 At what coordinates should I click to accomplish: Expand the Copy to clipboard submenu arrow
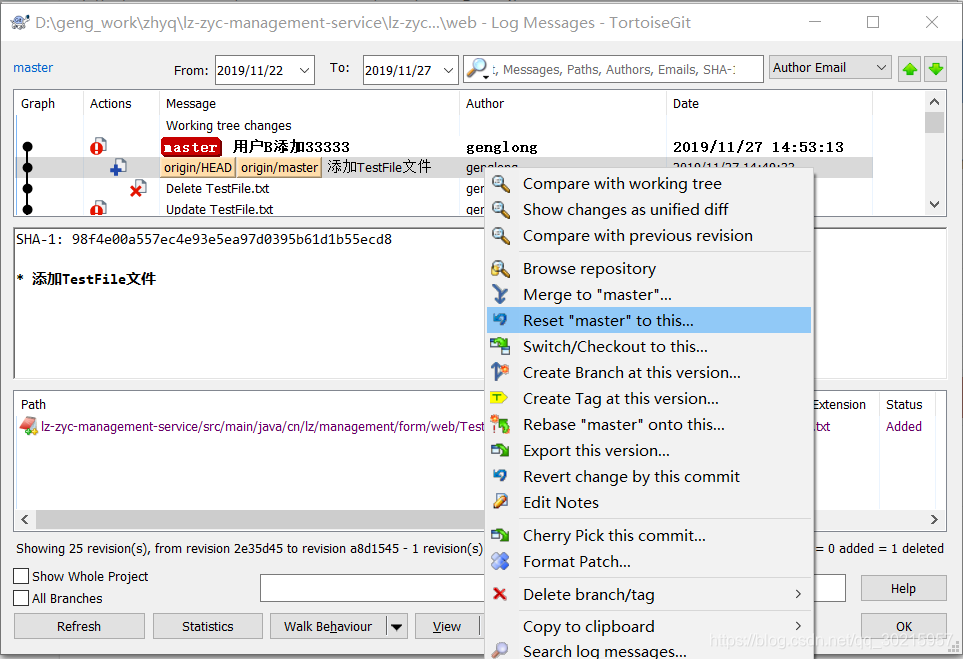pyautogui.click(x=798, y=626)
